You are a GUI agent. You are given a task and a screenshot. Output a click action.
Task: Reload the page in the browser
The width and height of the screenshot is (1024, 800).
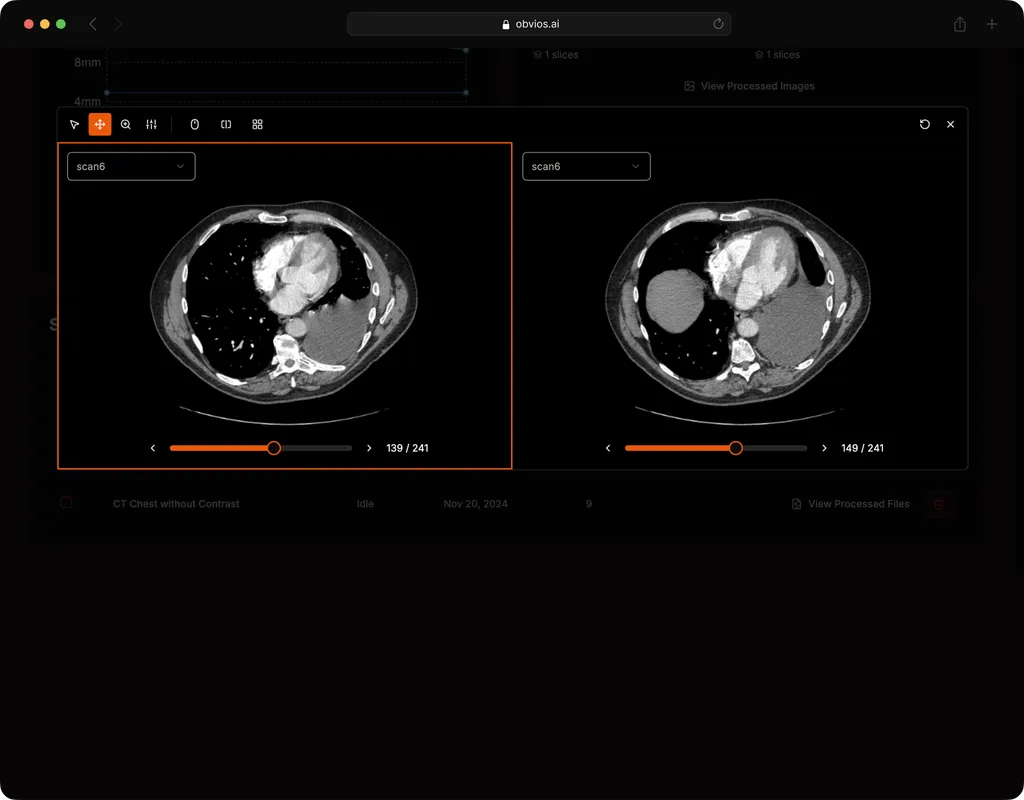718,24
